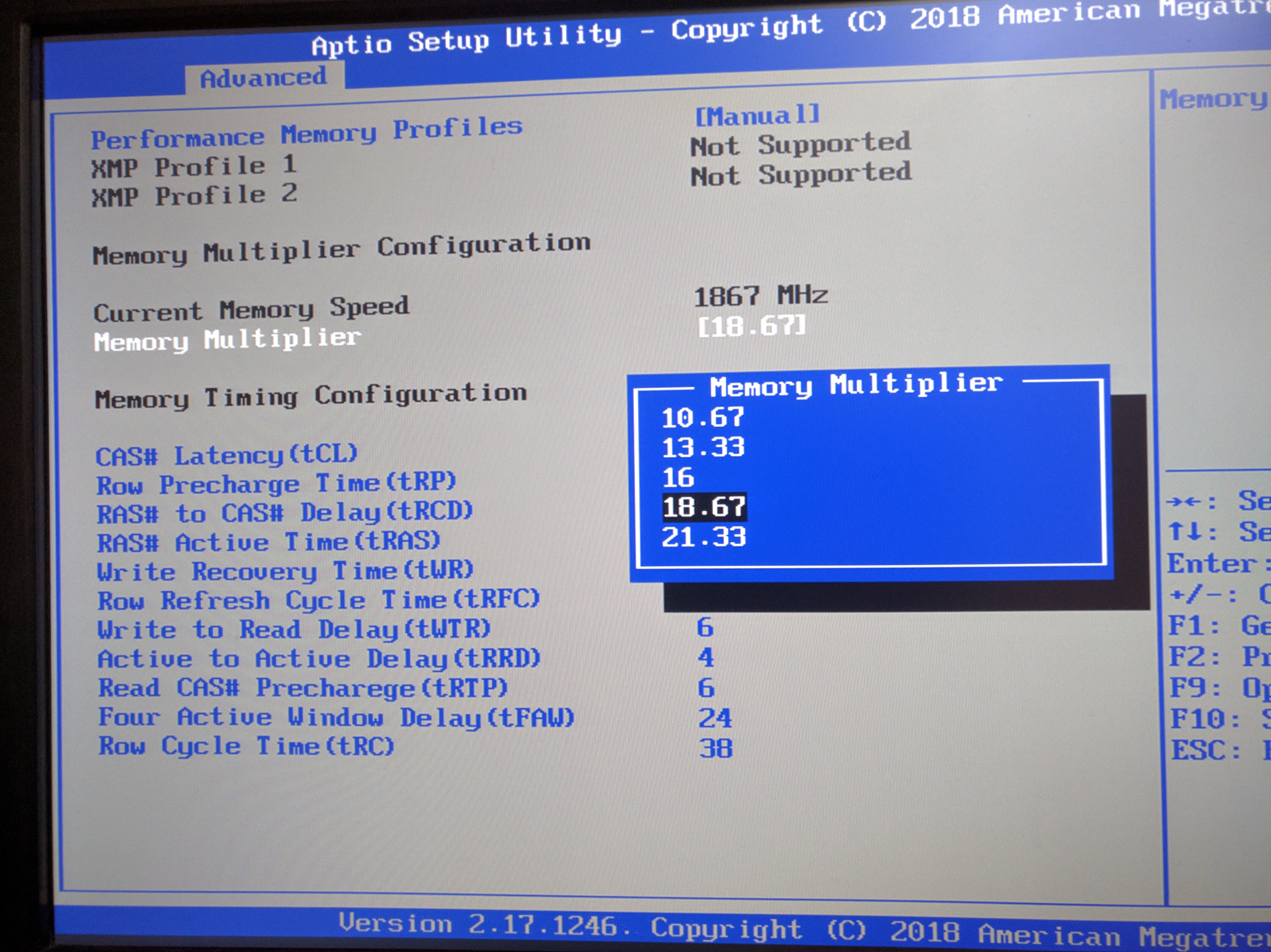Image resolution: width=1271 pixels, height=952 pixels.
Task: Click Active to Active Delay value 4
Action: click(706, 658)
